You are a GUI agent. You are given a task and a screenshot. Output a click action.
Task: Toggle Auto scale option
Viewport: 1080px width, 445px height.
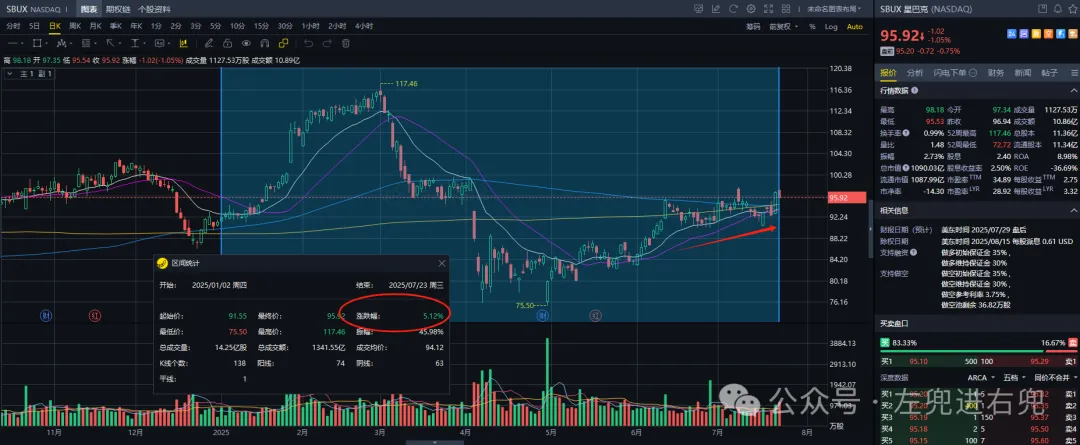(x=855, y=26)
